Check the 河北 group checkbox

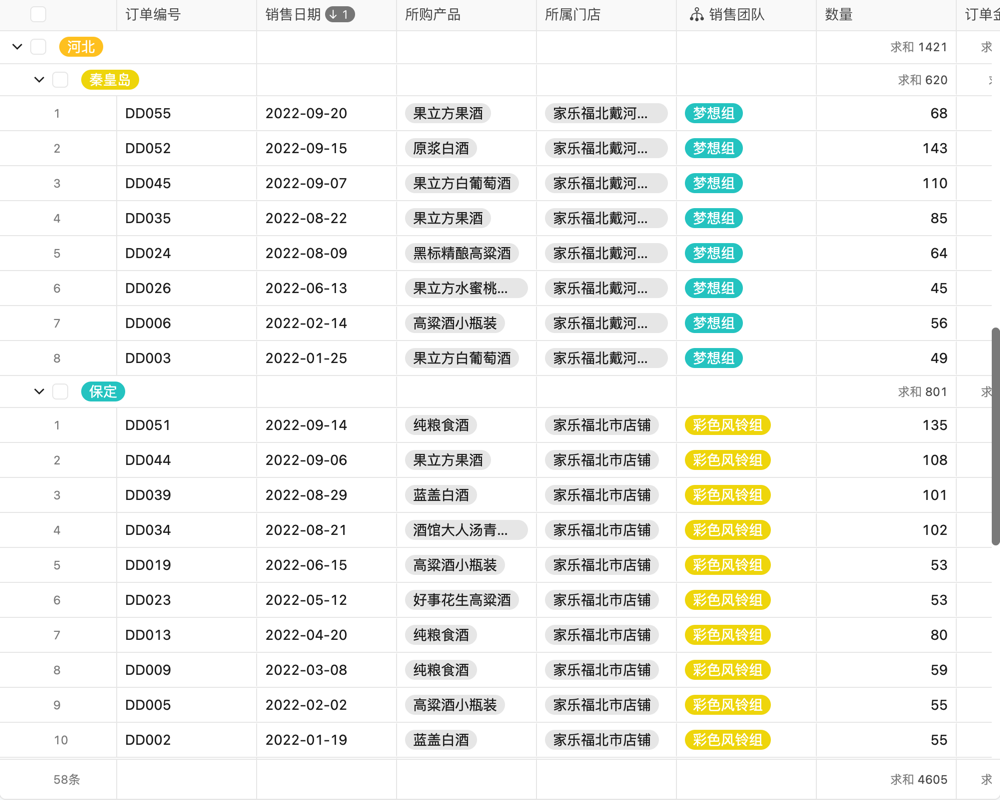(38, 46)
